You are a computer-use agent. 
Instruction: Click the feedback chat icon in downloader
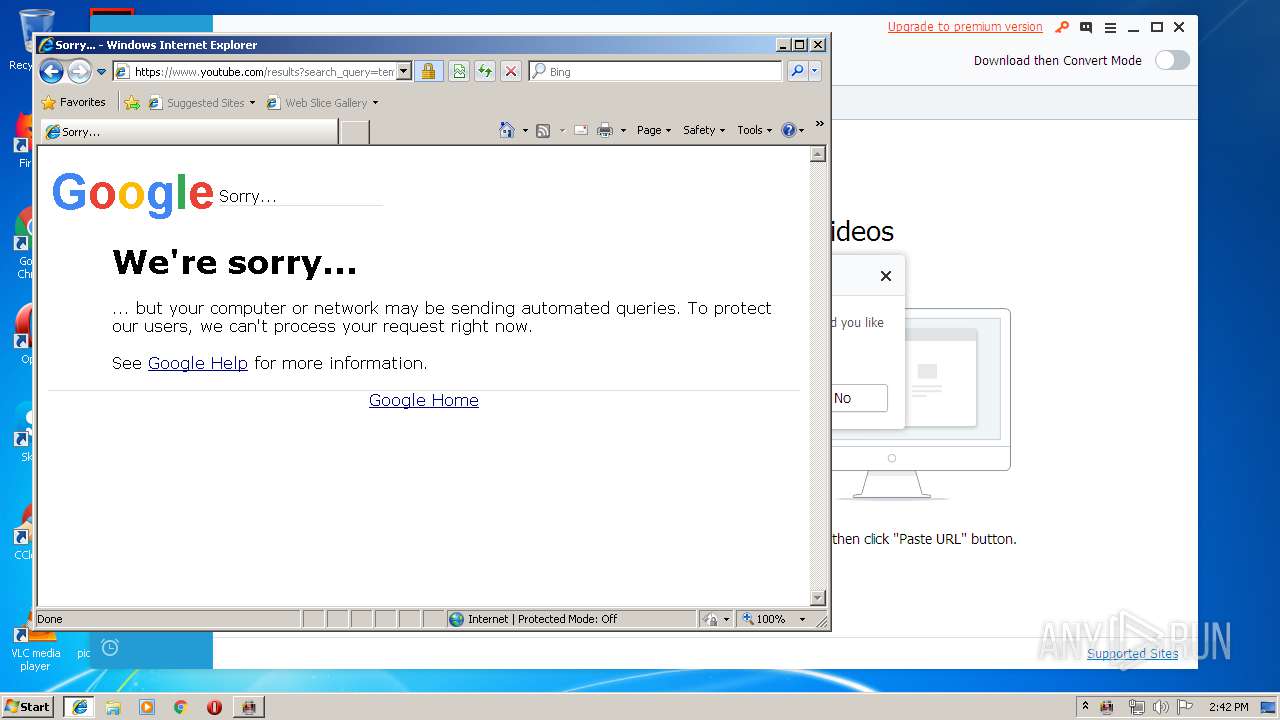click(x=1086, y=27)
